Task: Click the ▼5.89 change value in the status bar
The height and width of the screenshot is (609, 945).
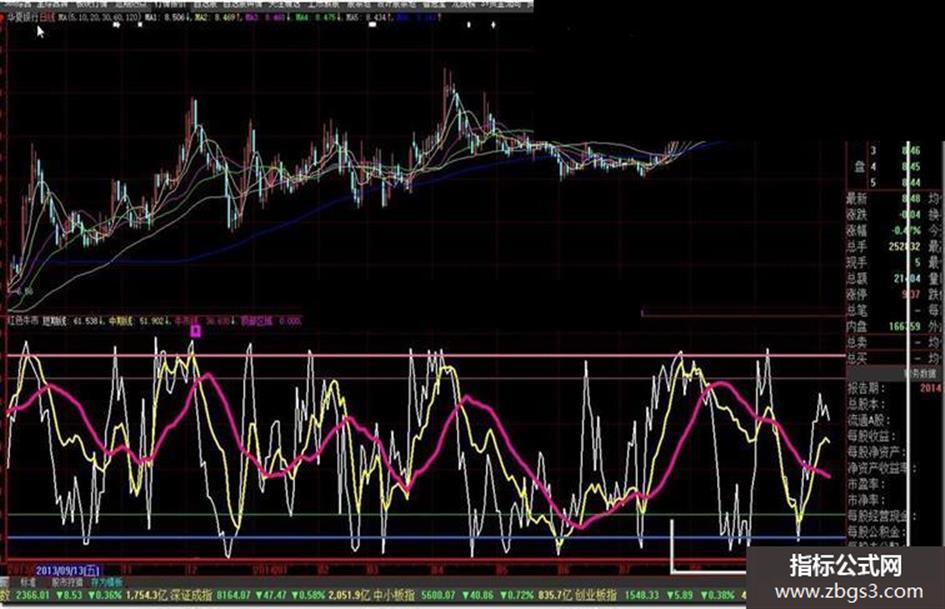Action: point(679,595)
